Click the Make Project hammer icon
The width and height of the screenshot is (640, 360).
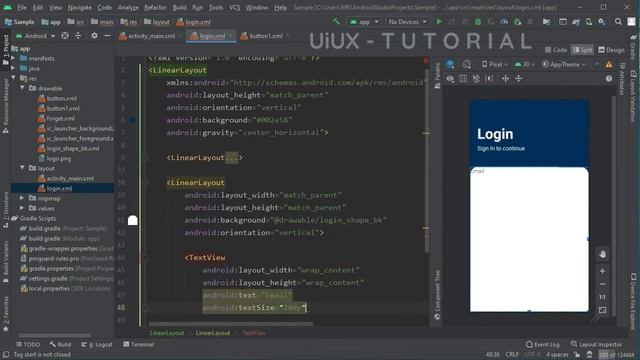[336, 21]
